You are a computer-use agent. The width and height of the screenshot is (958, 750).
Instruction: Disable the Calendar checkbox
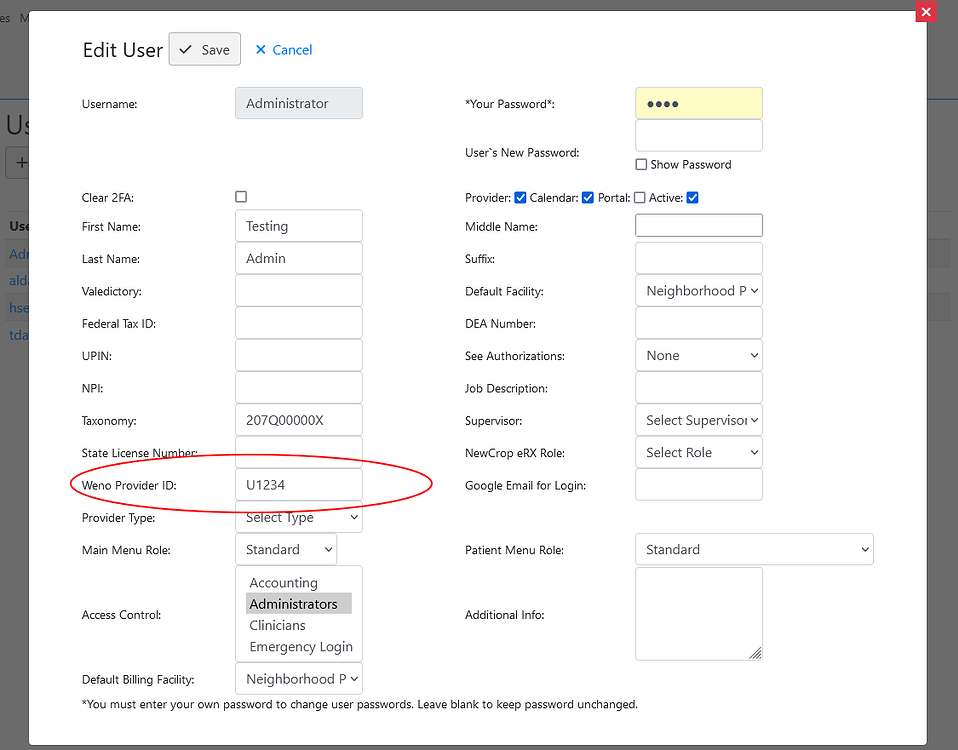587,197
